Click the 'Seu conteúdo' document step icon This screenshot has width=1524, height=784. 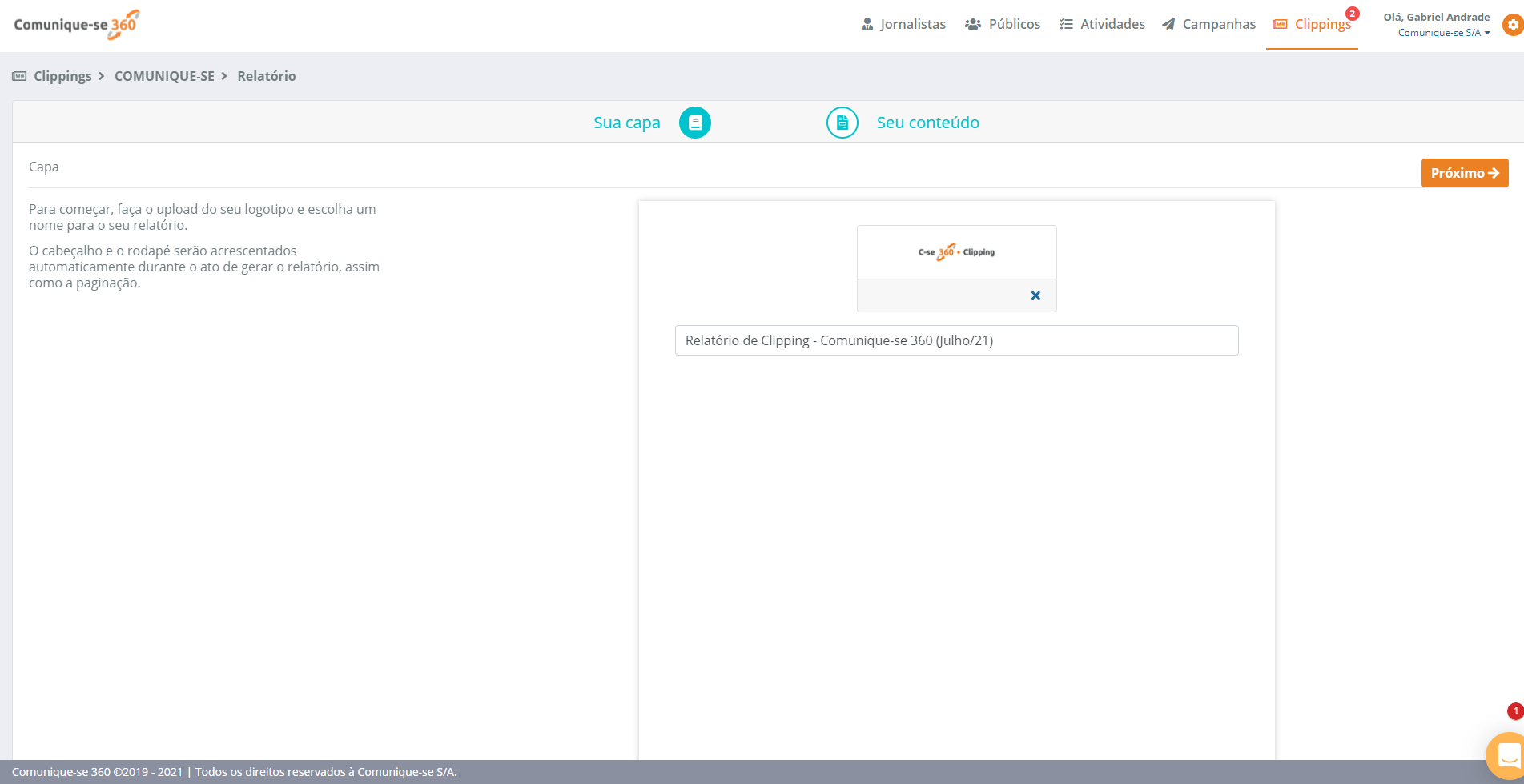[x=841, y=123]
